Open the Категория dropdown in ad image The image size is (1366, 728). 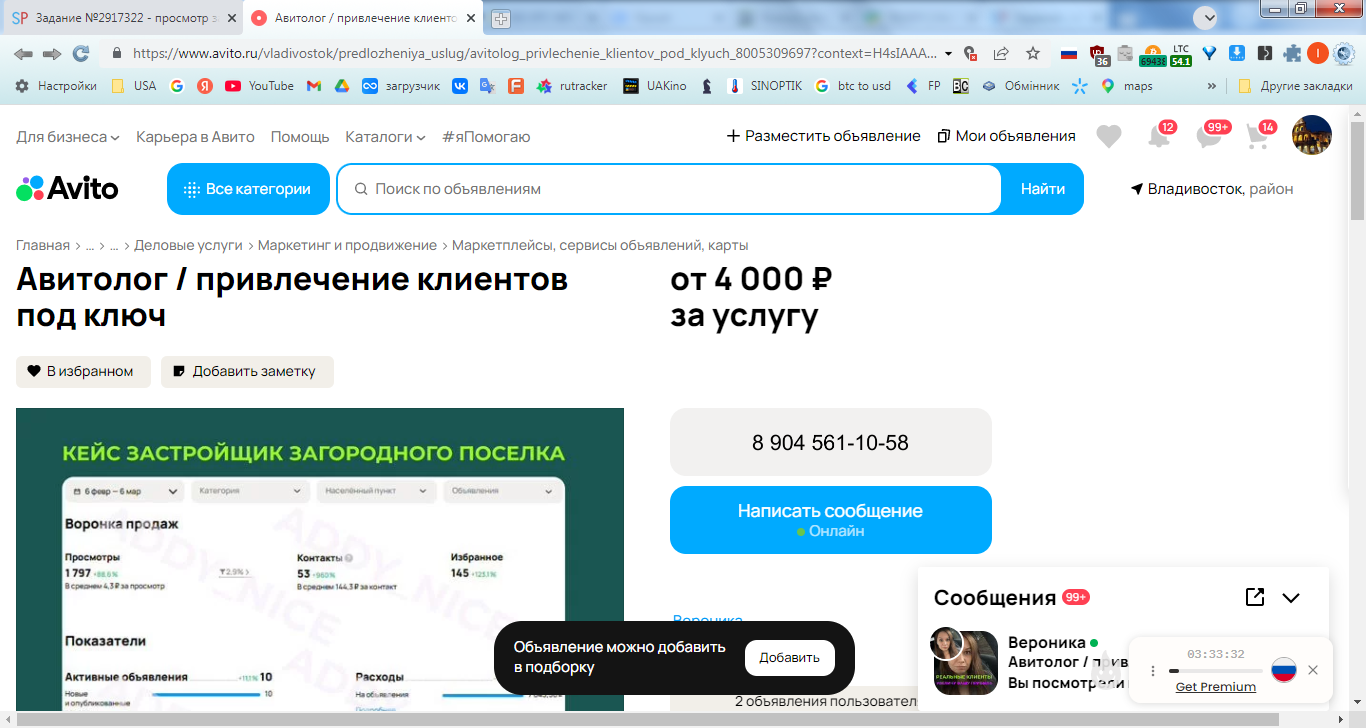coord(250,491)
